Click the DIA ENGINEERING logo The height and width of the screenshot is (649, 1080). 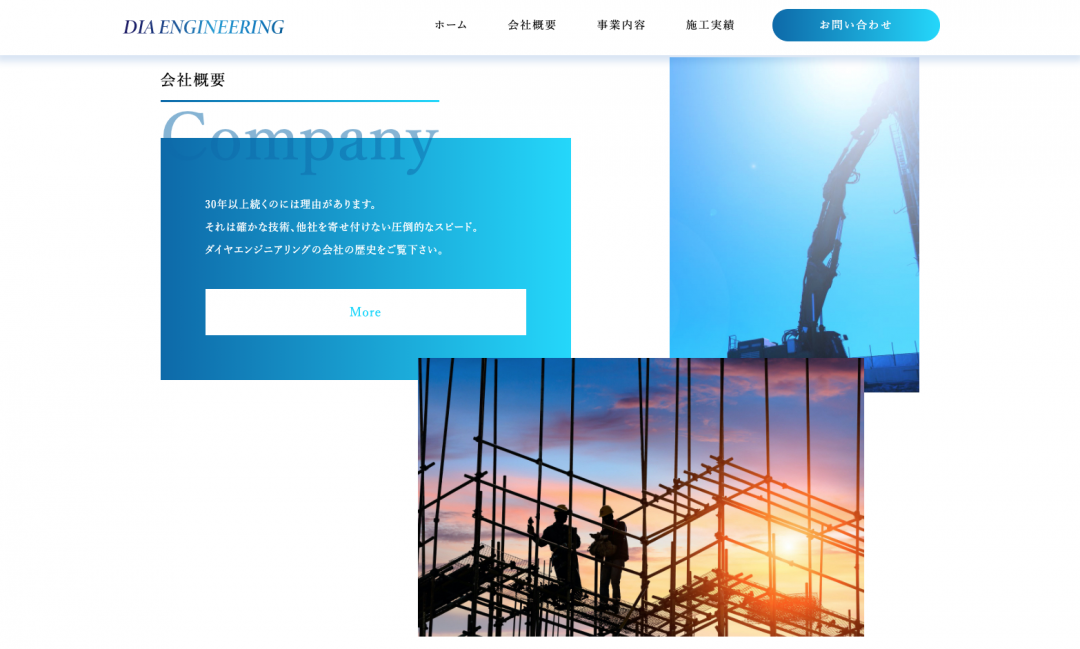(203, 27)
